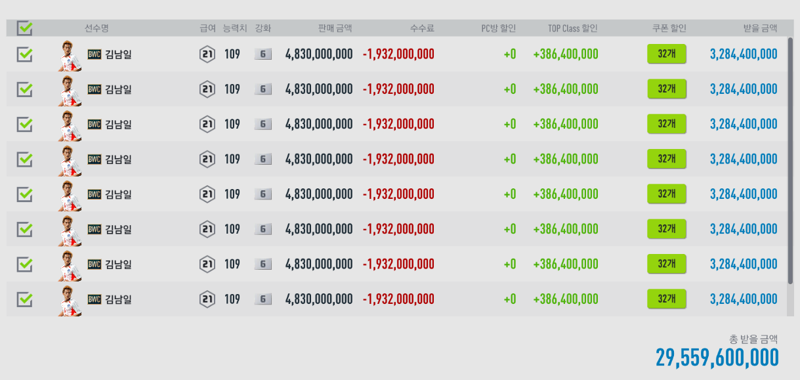Uncheck the fourth row's checkbox
This screenshot has height=380, width=800.
(x=24, y=159)
